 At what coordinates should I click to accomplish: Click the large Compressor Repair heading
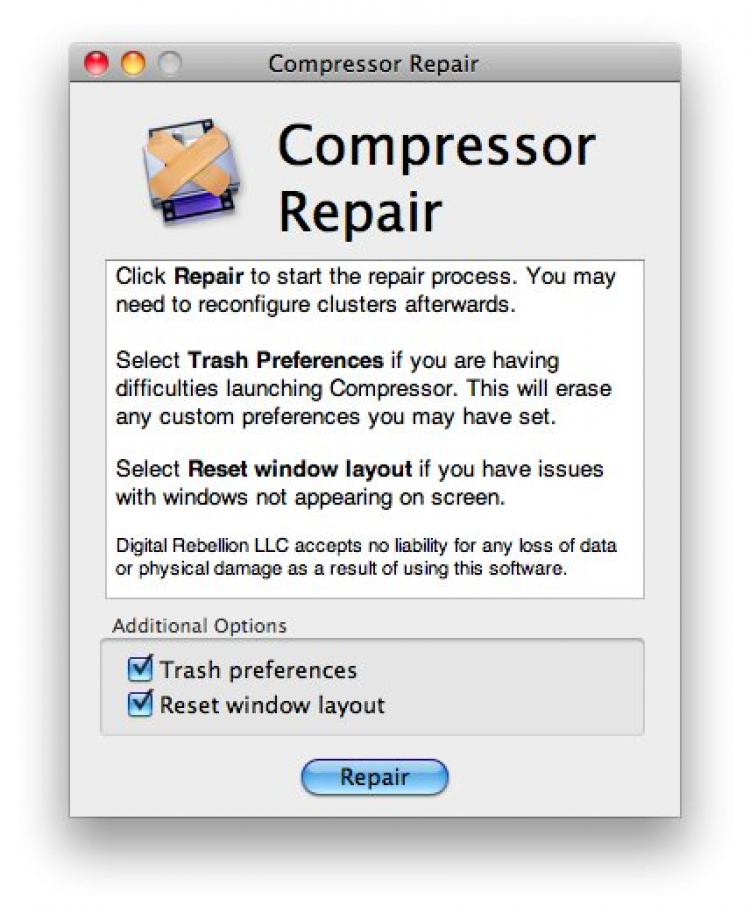coord(435,178)
